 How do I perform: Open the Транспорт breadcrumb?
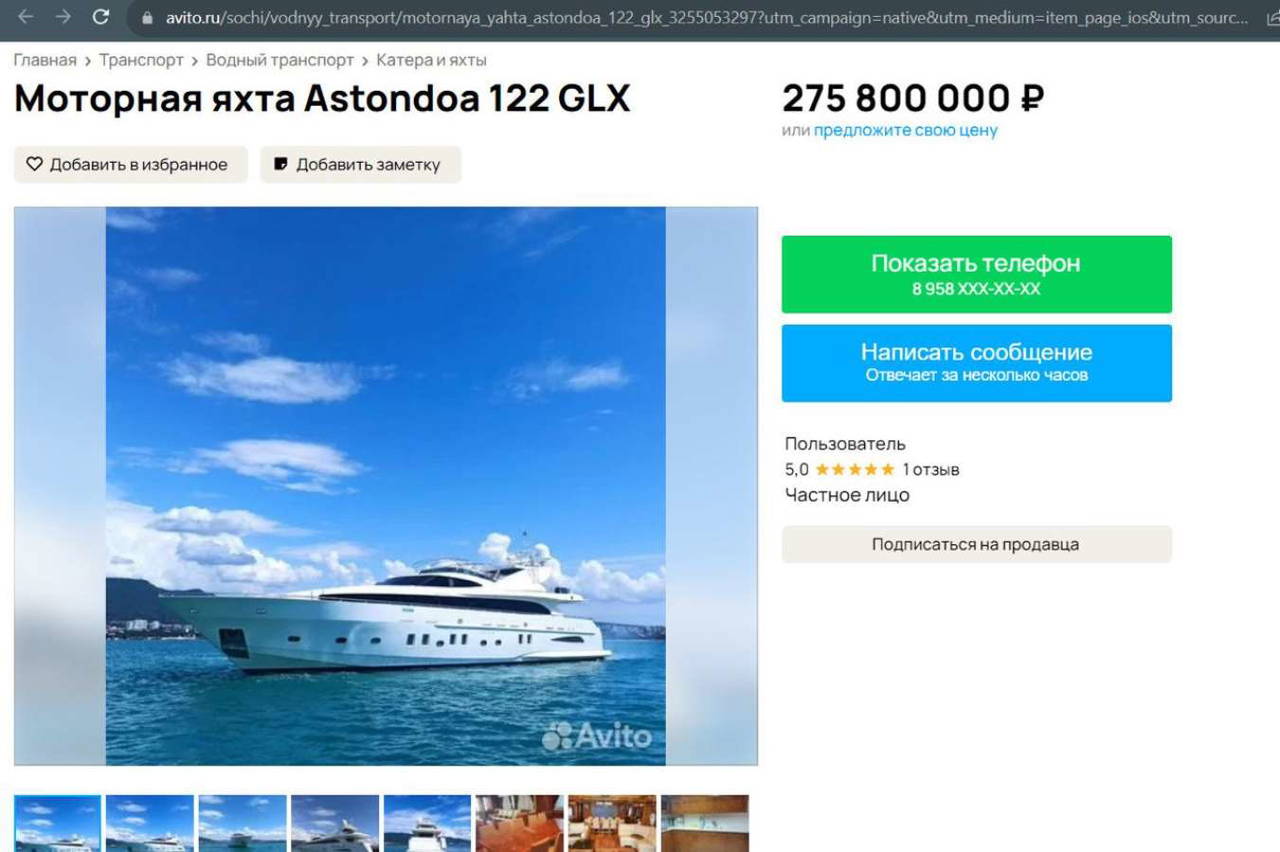[x=141, y=60]
